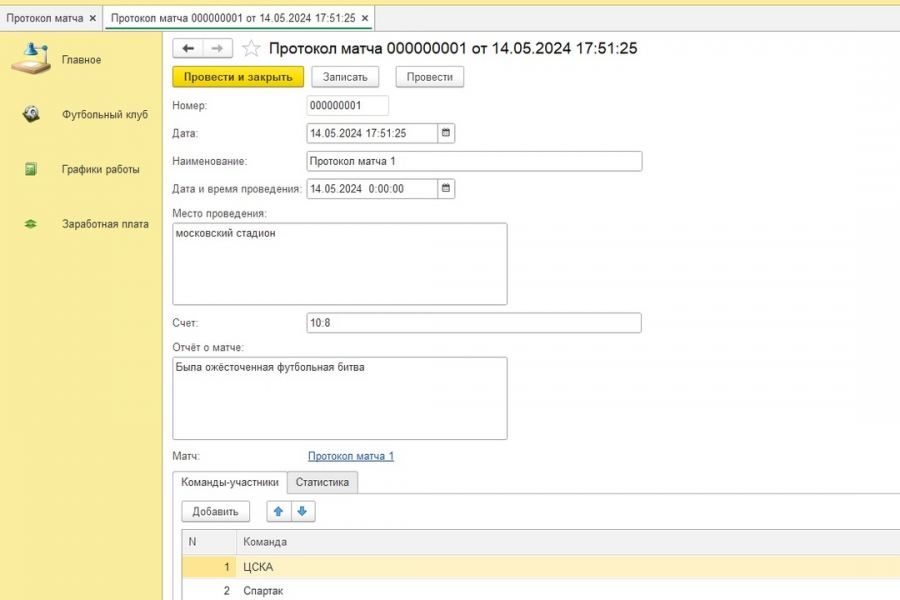Move team row down with blue arrow
This screenshot has width=900, height=600.
[x=302, y=511]
